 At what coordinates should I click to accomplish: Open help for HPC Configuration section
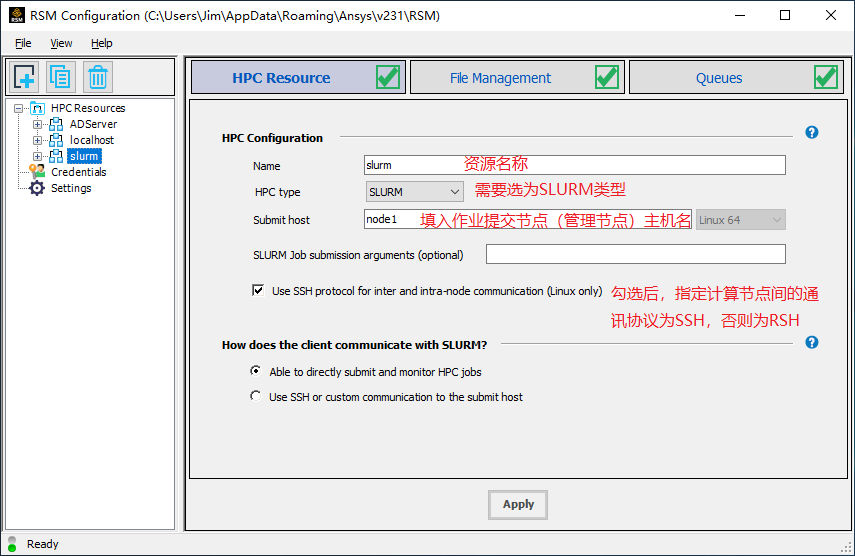point(811,132)
